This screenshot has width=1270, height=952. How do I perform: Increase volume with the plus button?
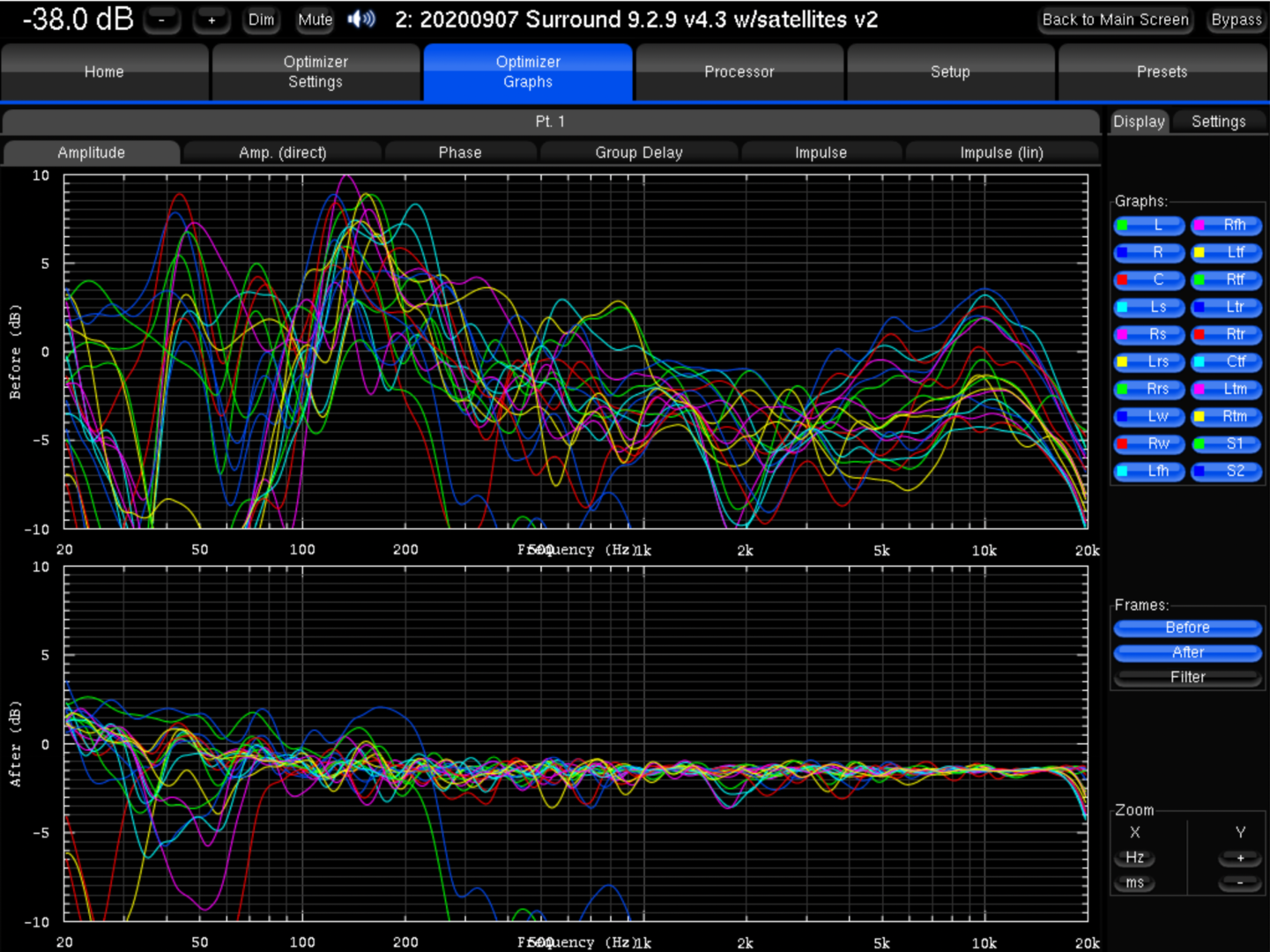[212, 19]
